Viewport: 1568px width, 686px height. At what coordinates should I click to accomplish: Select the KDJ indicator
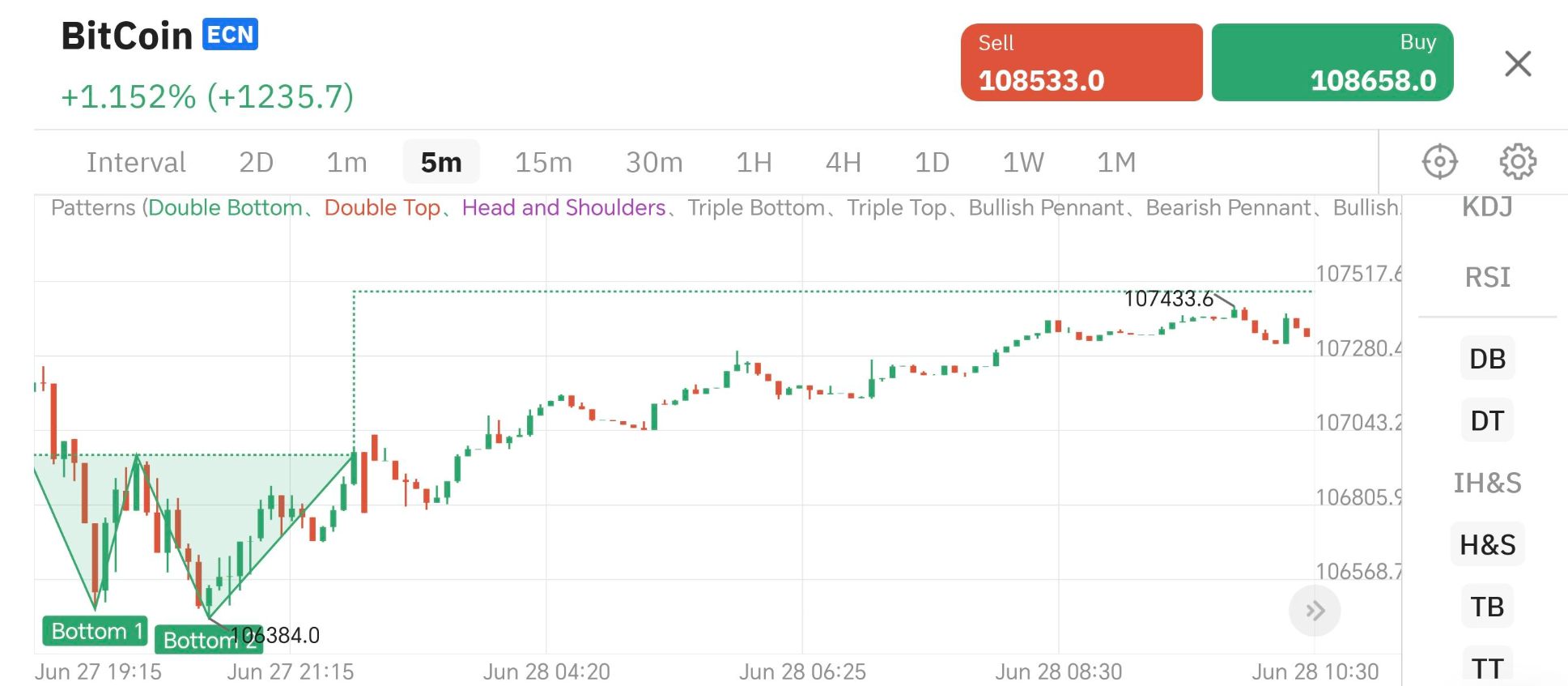pyautogui.click(x=1487, y=207)
